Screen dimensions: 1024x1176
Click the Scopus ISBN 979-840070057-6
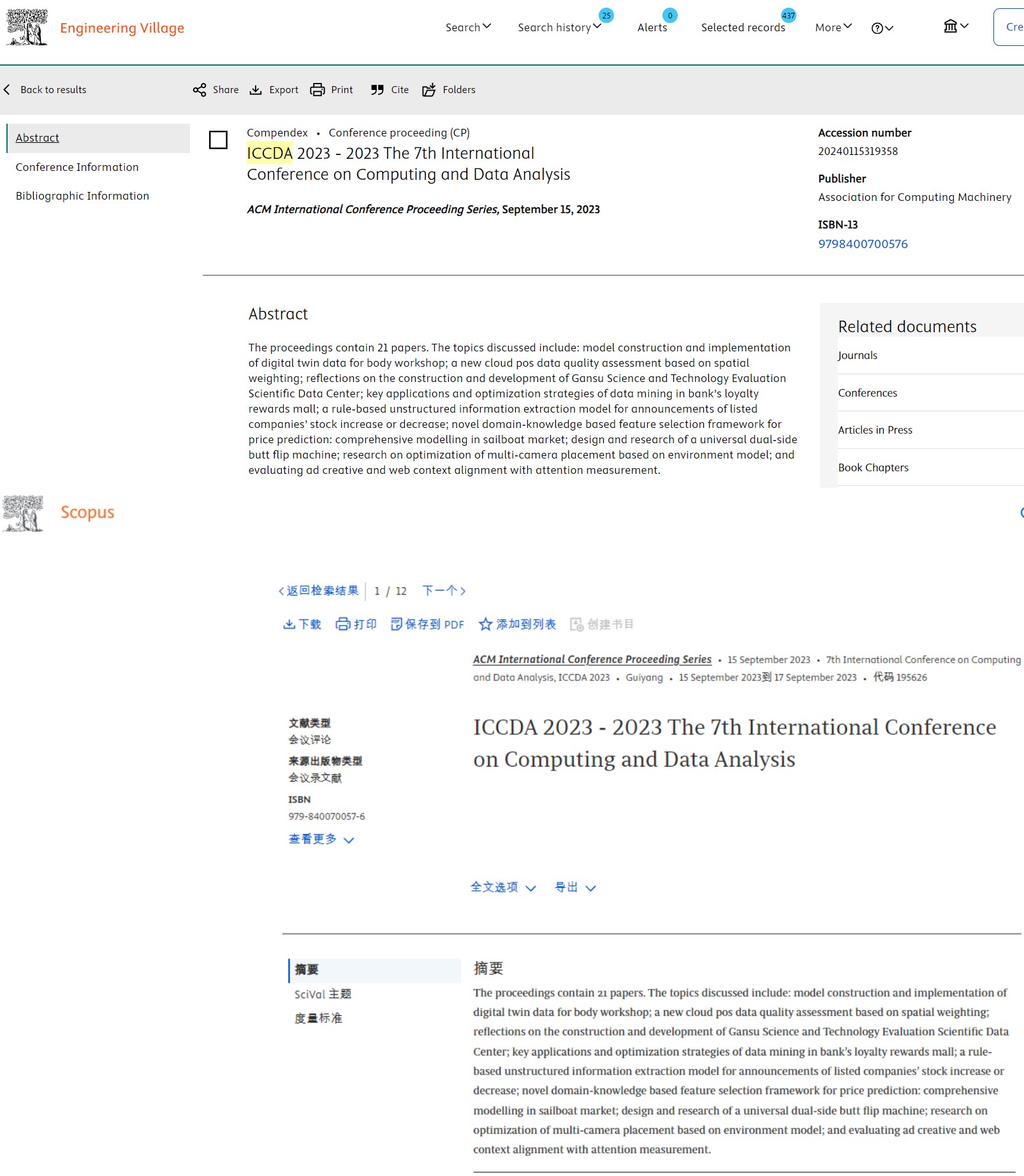[326, 817]
